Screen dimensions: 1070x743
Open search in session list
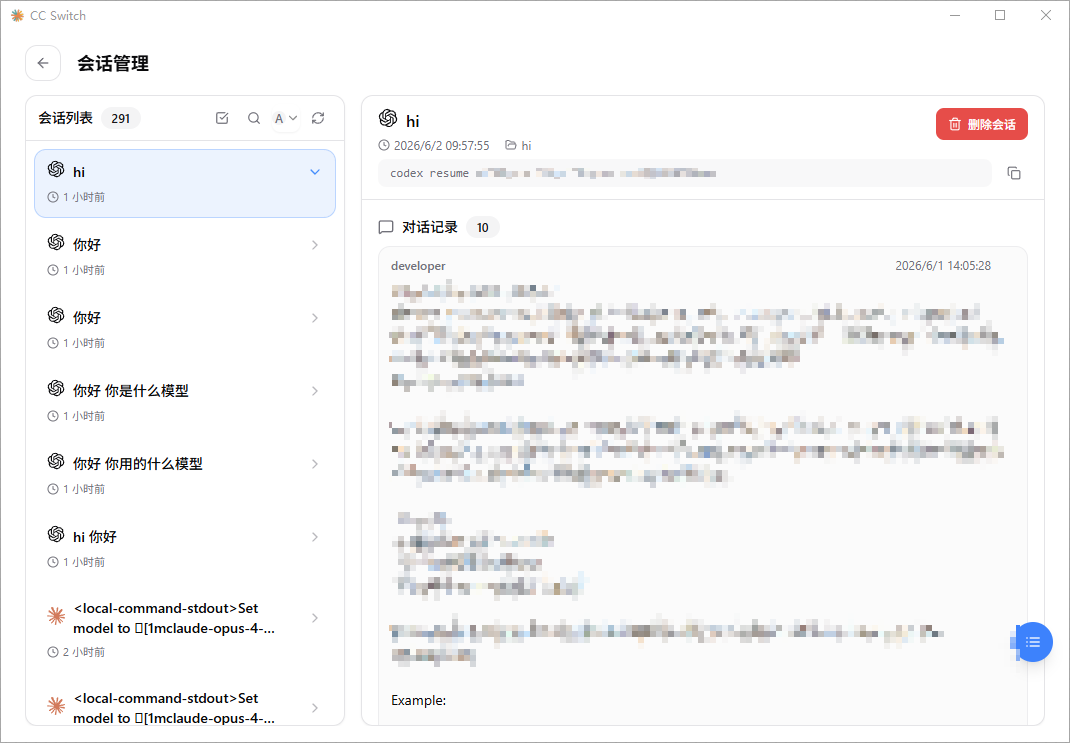(x=254, y=118)
